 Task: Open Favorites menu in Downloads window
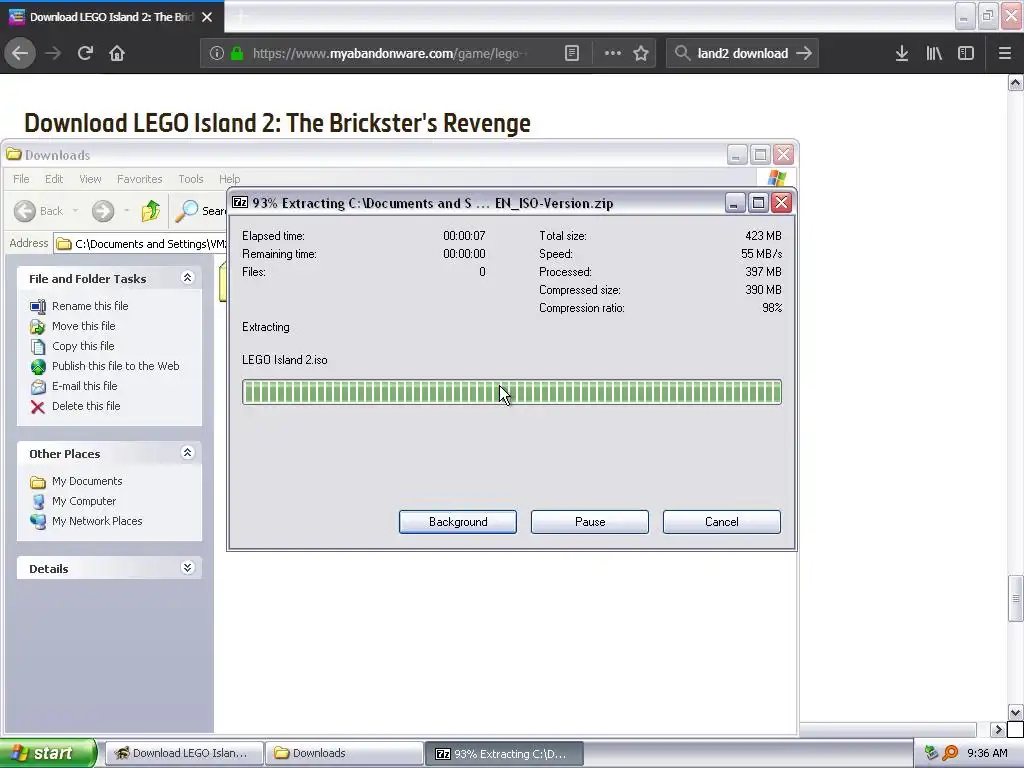click(139, 179)
